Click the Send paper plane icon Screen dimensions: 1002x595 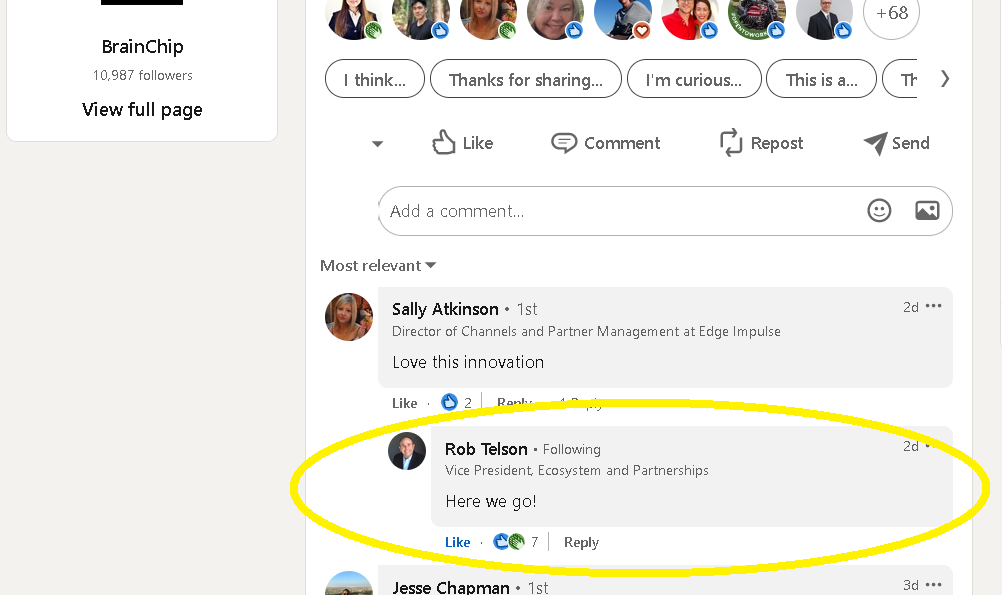(x=875, y=143)
